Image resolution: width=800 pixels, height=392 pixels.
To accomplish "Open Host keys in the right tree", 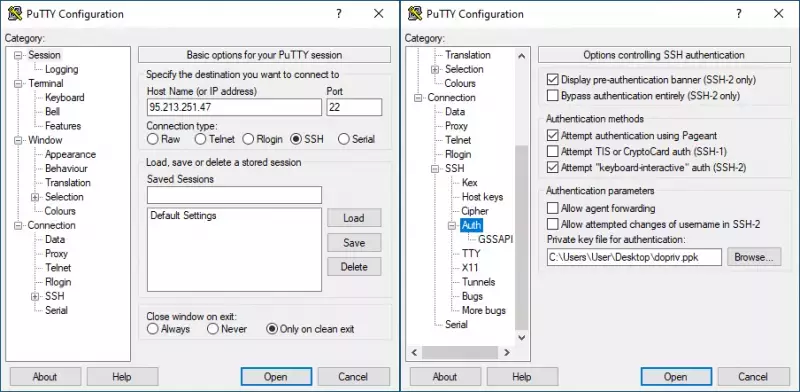I will (x=482, y=197).
